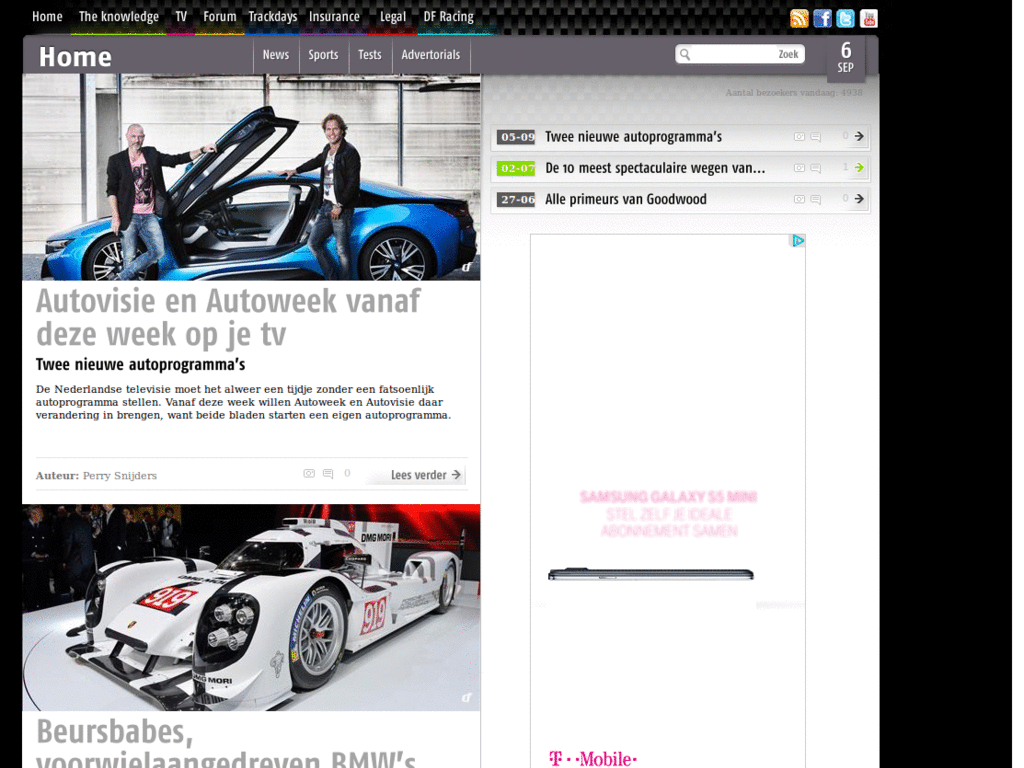Open the Porsche 919 race car image
Image resolution: width=1024 pixels, height=768 pixels.
click(251, 607)
